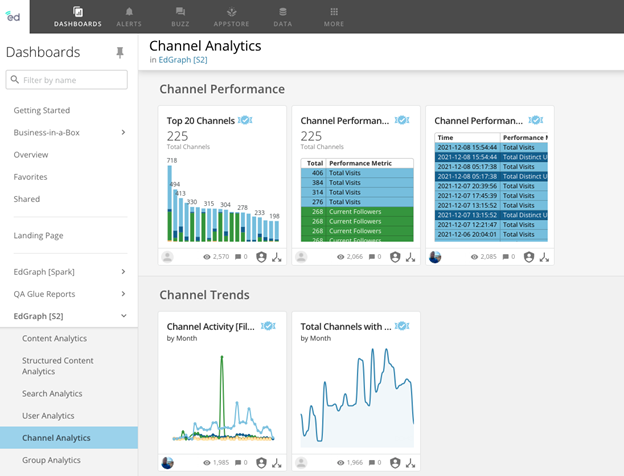The width and height of the screenshot is (624, 476).
Task: Click the verified badge on Top 20 Channels
Action: tap(245, 121)
